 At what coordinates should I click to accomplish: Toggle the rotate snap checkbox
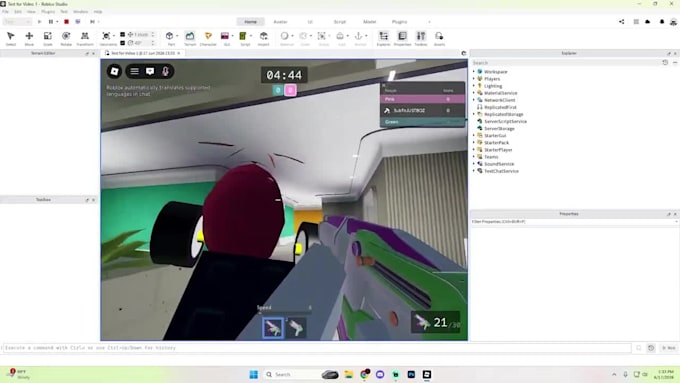pyautogui.click(x=122, y=43)
